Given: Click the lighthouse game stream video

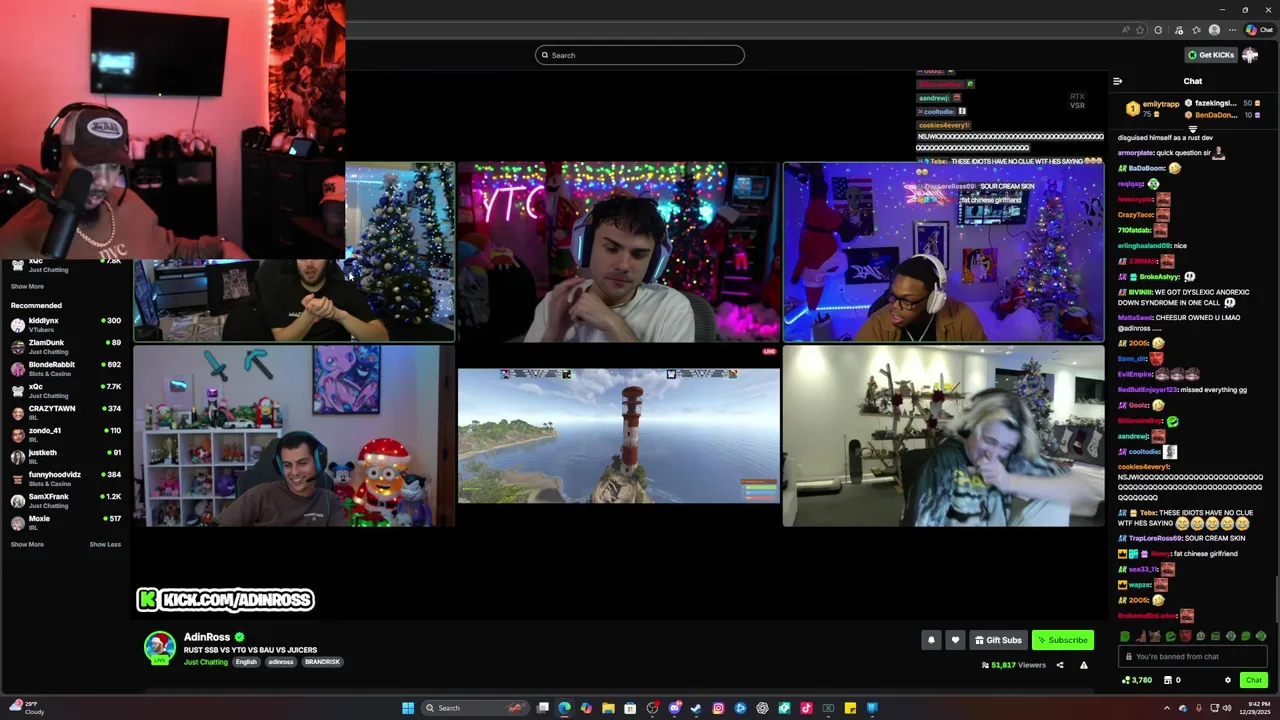Looking at the screenshot, I should tap(618, 436).
